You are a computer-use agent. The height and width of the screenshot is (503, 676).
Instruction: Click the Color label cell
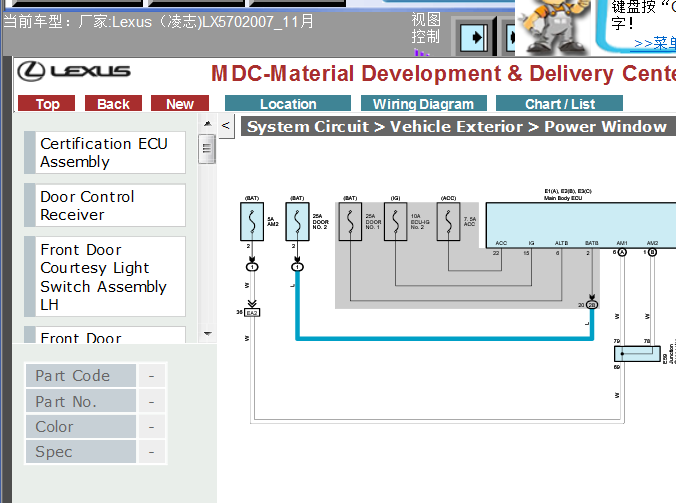[81, 427]
